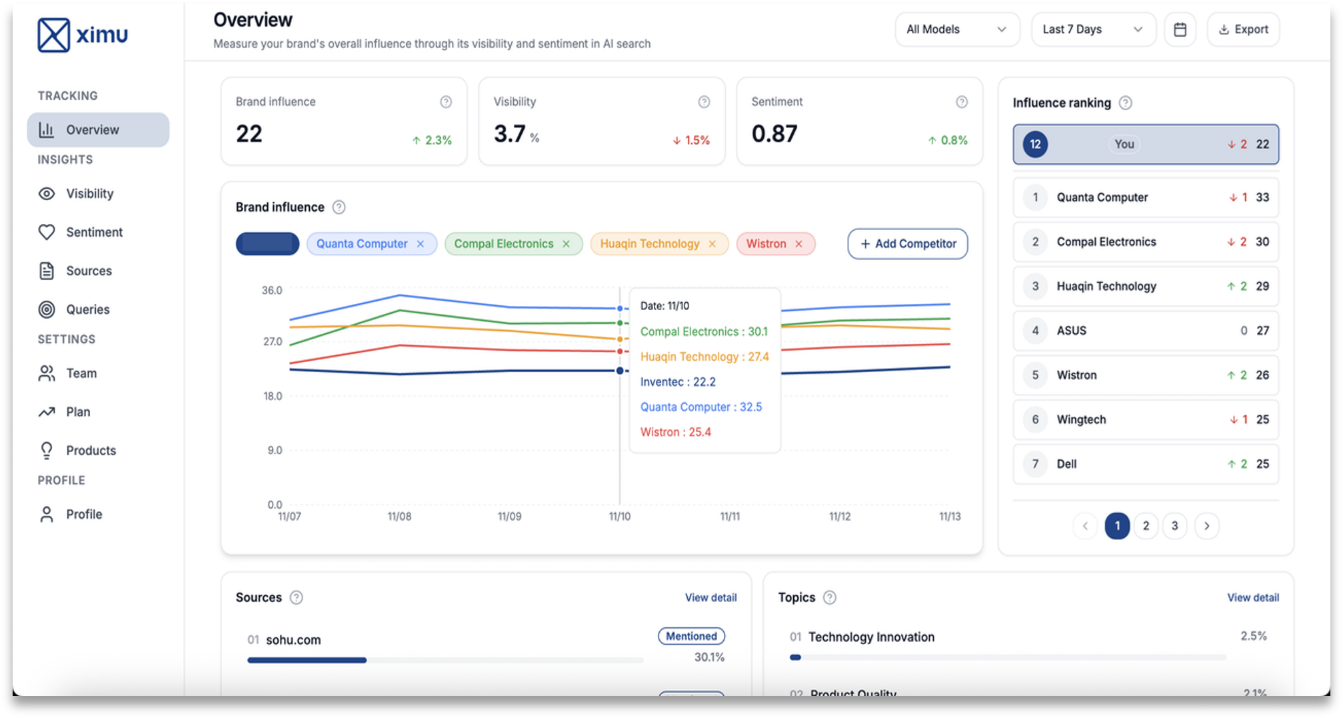
Task: Go to next ranking page arrow
Action: pyautogui.click(x=1207, y=526)
